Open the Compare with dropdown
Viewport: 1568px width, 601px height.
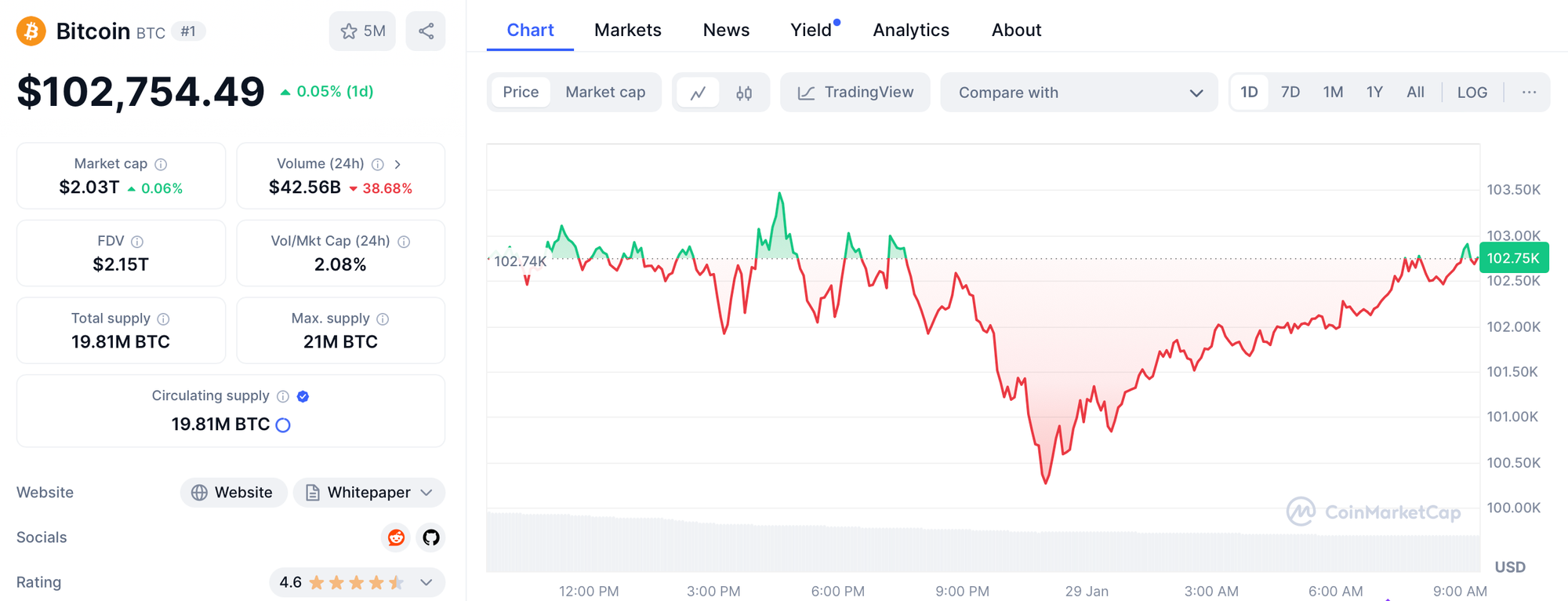[1079, 93]
